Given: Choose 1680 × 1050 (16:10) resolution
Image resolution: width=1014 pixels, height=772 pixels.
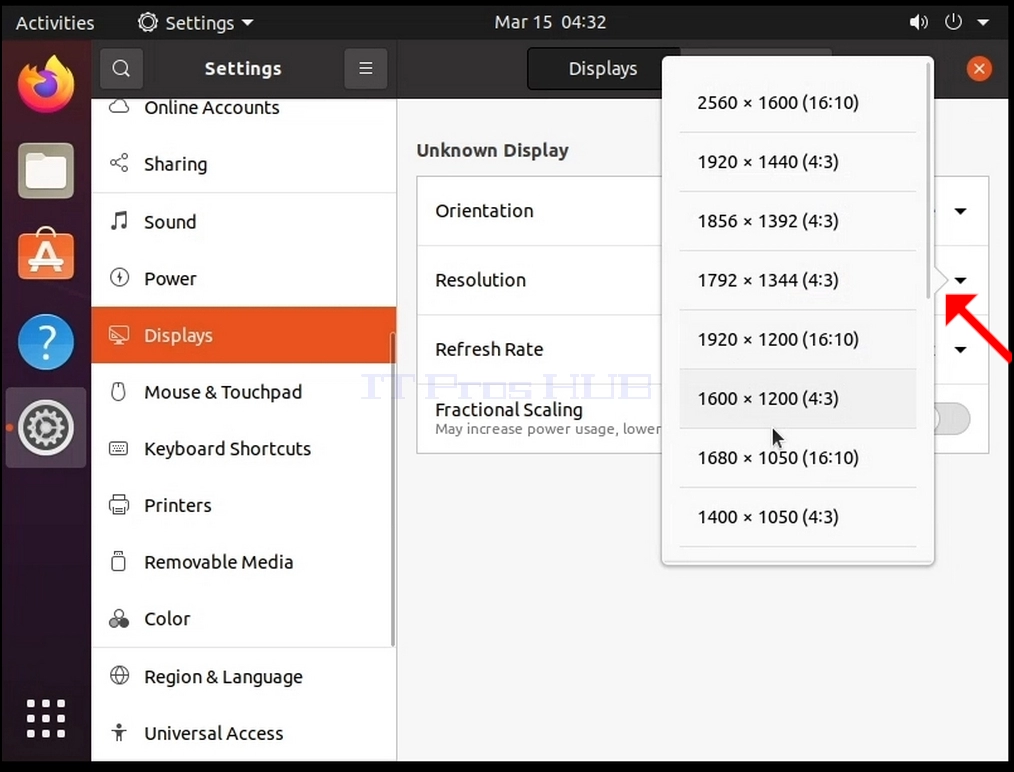Looking at the screenshot, I should click(797, 458).
